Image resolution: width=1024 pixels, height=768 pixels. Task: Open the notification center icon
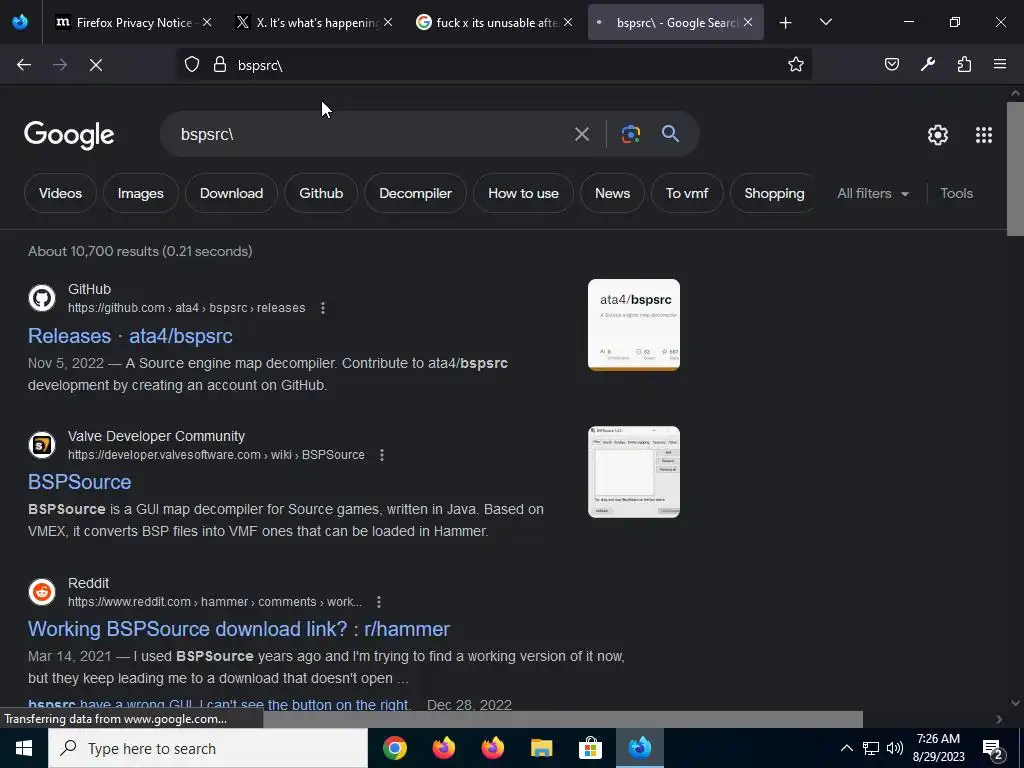(993, 749)
